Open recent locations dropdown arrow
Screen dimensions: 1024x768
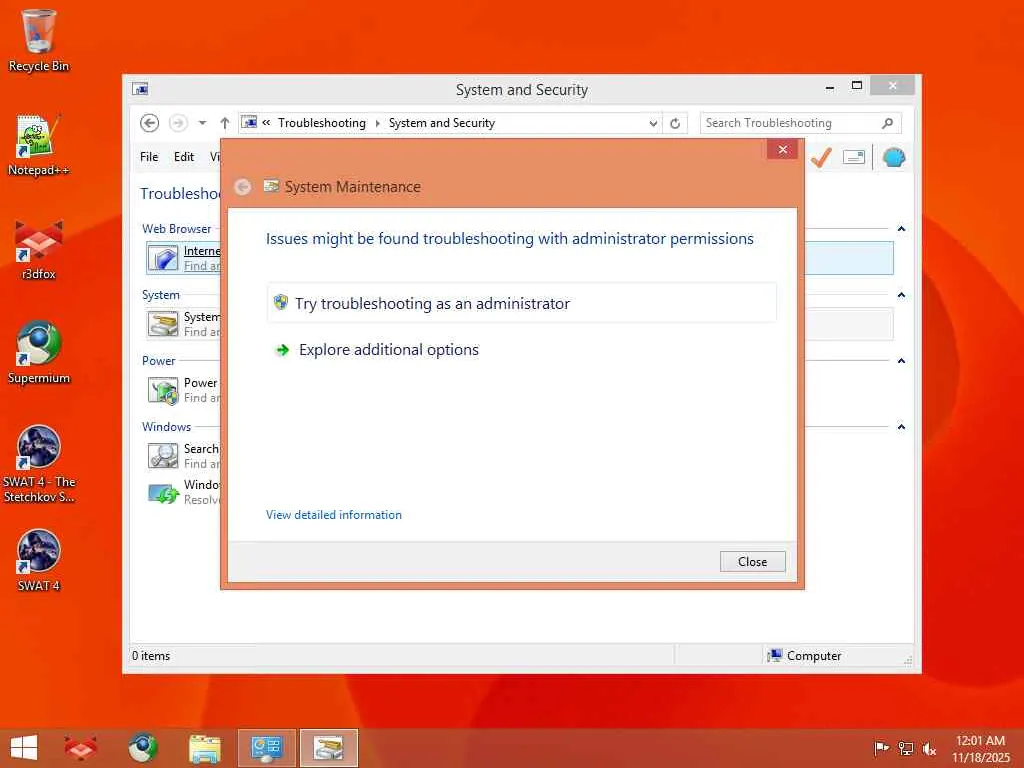[202, 123]
